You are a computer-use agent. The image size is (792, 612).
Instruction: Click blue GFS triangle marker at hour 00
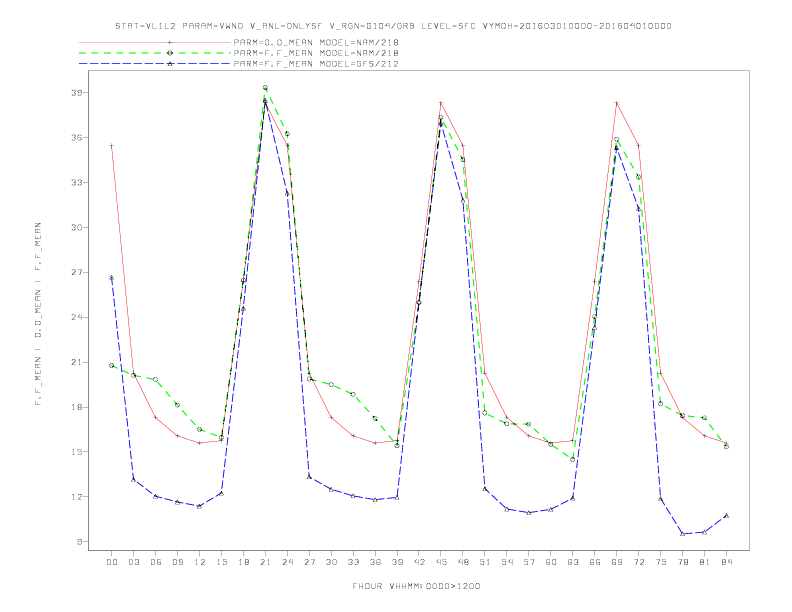coord(112,278)
